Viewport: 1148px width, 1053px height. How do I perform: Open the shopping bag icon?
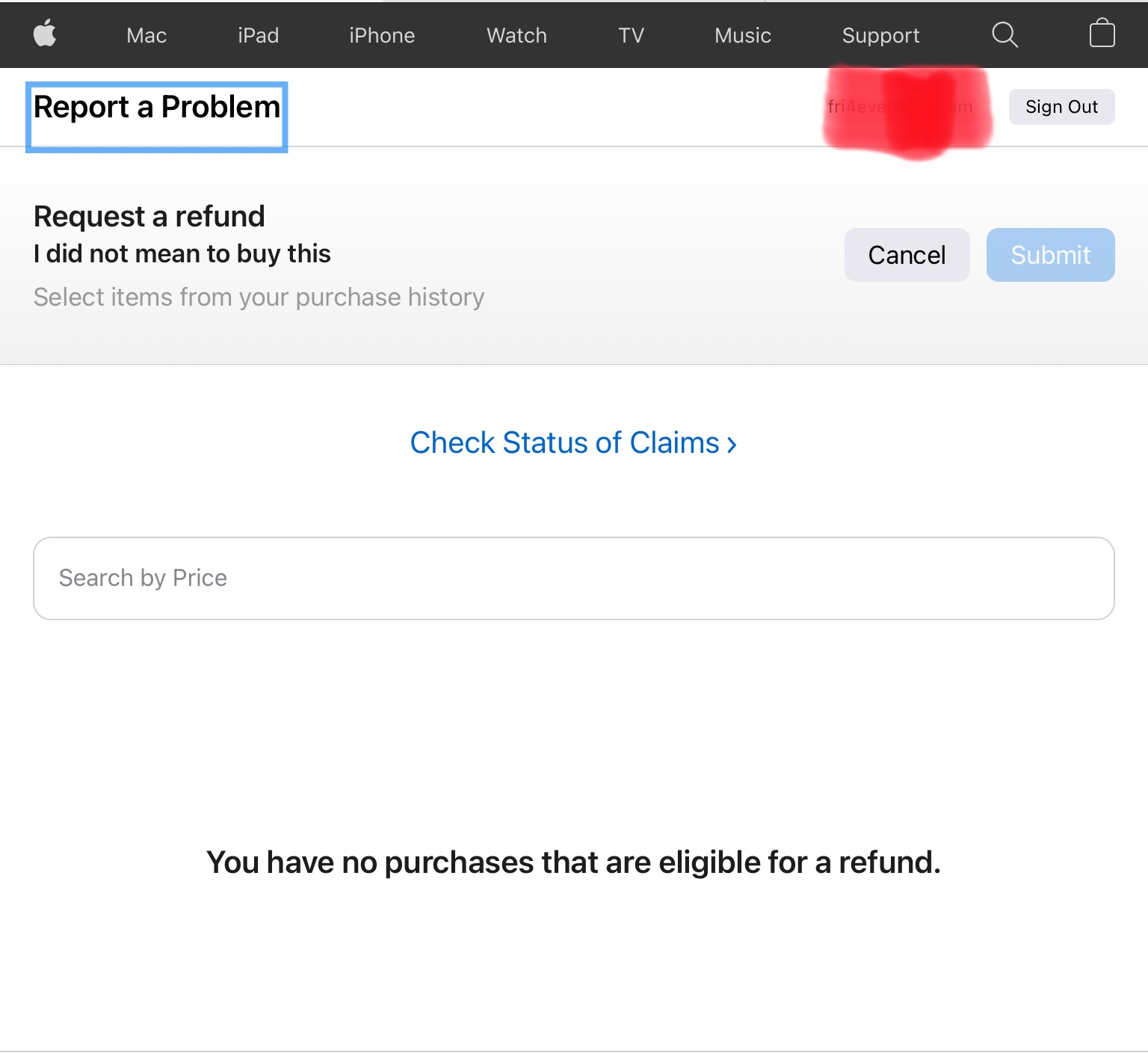[1102, 34]
